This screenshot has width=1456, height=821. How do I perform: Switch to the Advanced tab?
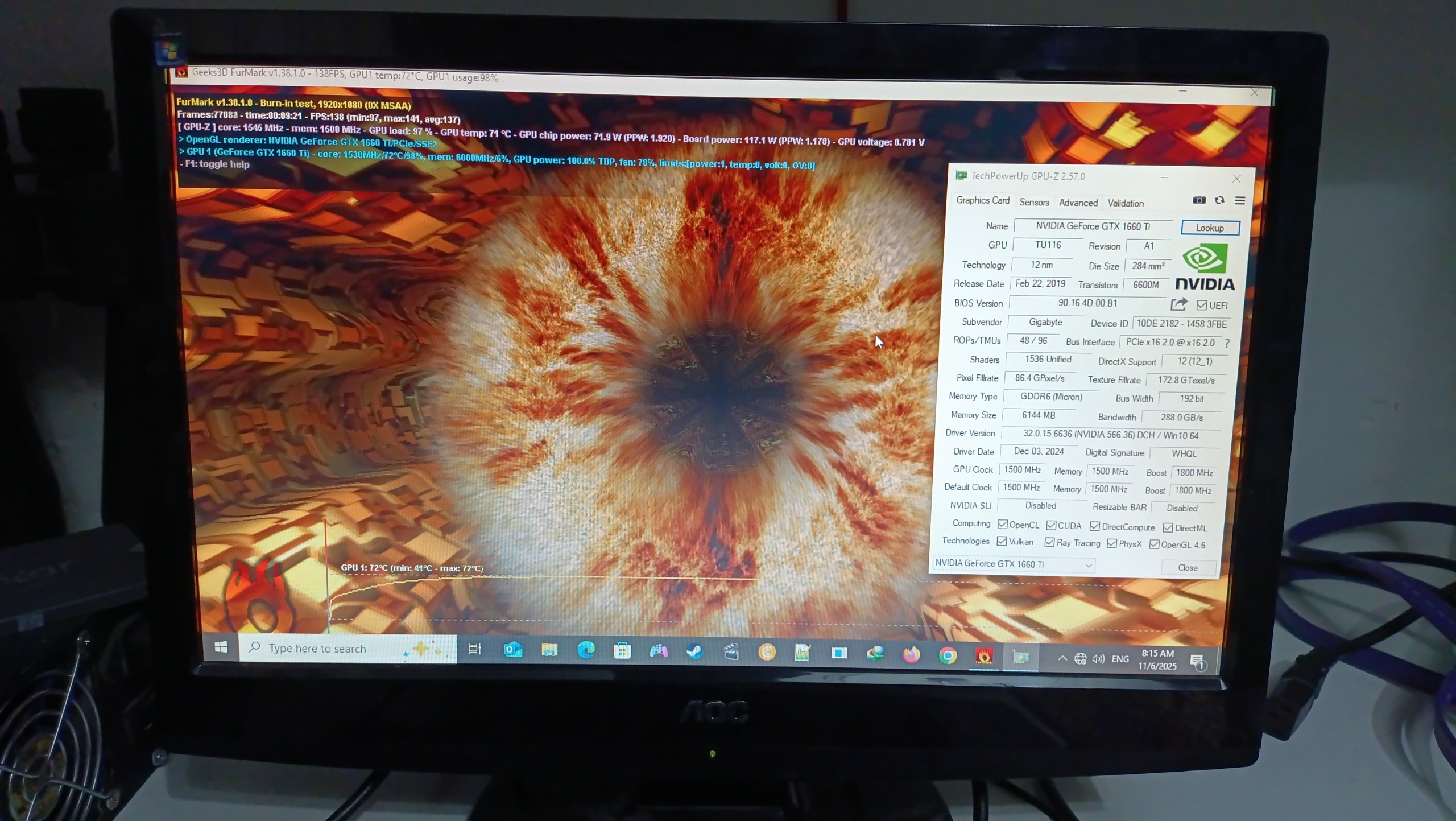[x=1078, y=203]
